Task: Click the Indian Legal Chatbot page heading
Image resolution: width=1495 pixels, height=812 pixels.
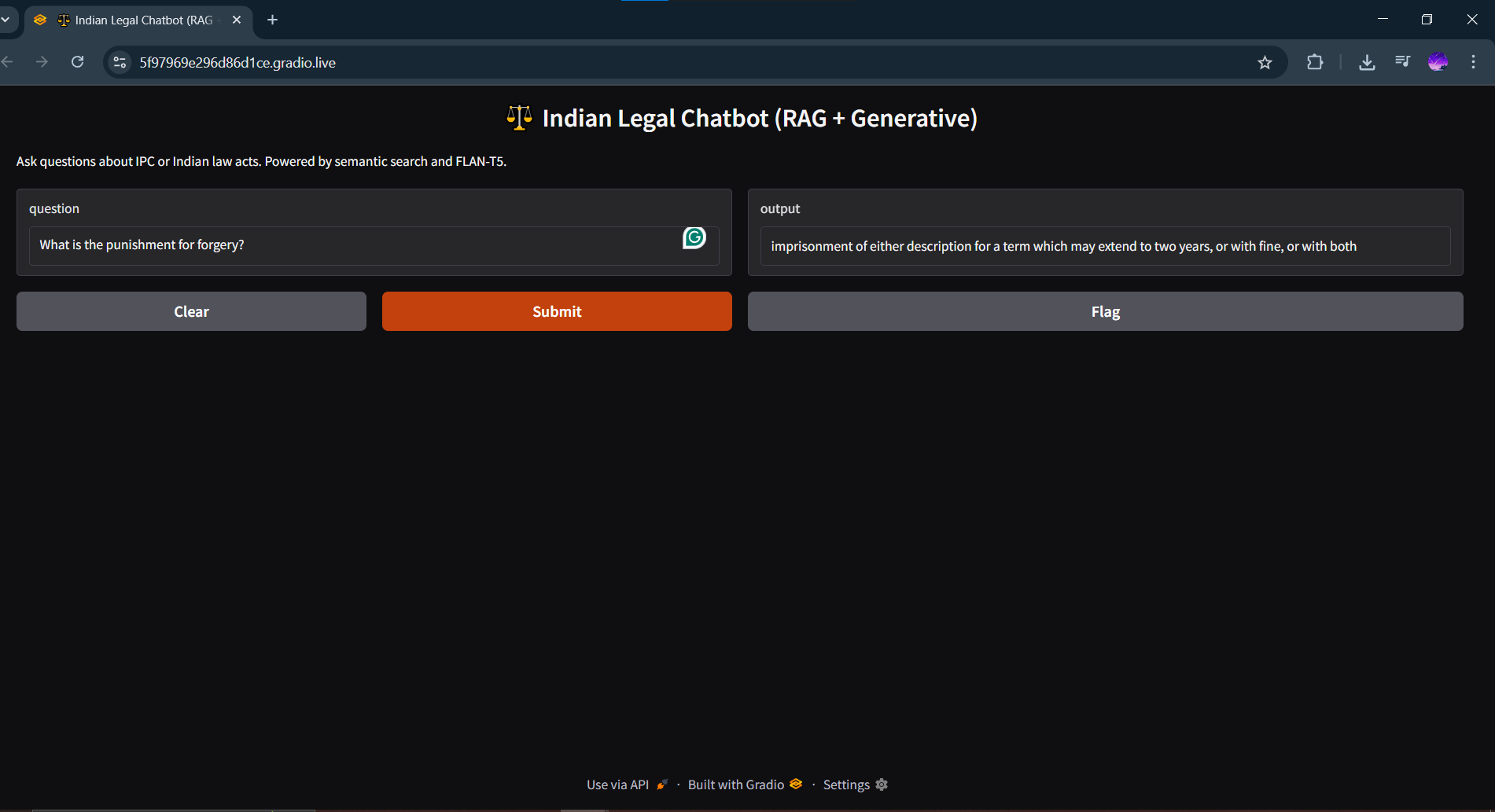Action: coord(742,118)
